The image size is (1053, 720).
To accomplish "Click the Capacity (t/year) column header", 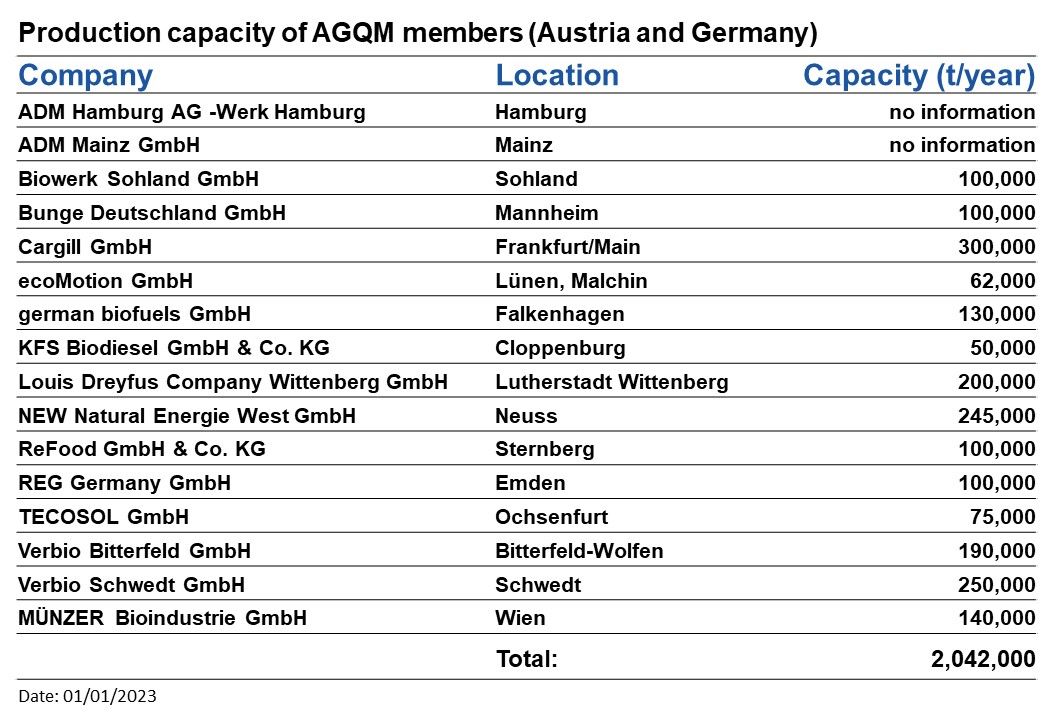I will tap(919, 76).
